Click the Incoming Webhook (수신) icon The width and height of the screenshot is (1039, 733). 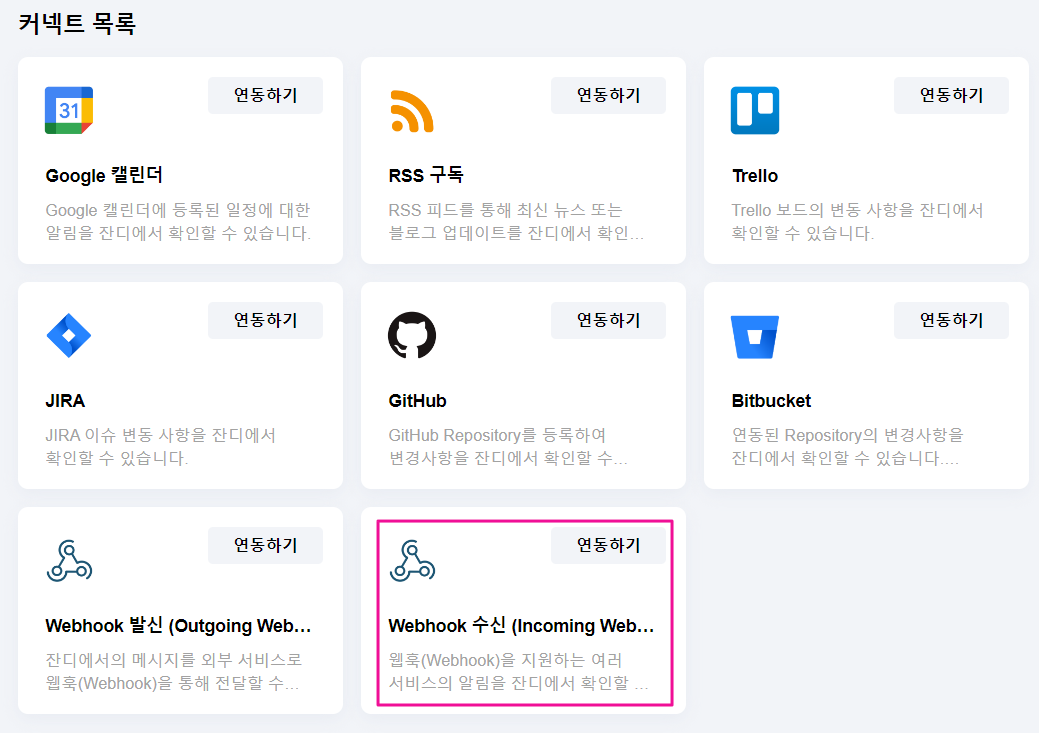click(x=412, y=560)
